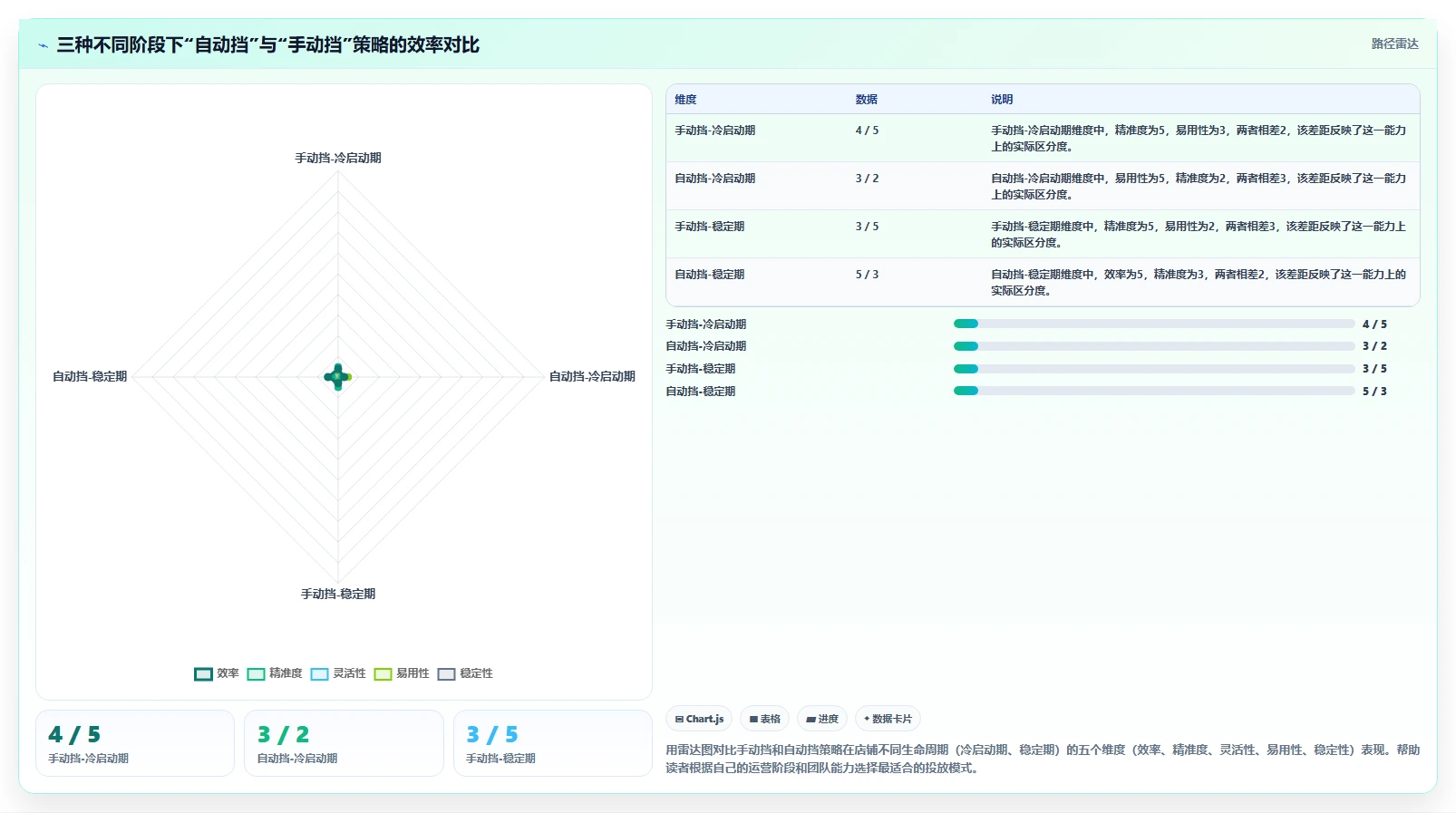This screenshot has width=1456, height=813.
Task: Click the Chart.js chip
Action: point(699,719)
